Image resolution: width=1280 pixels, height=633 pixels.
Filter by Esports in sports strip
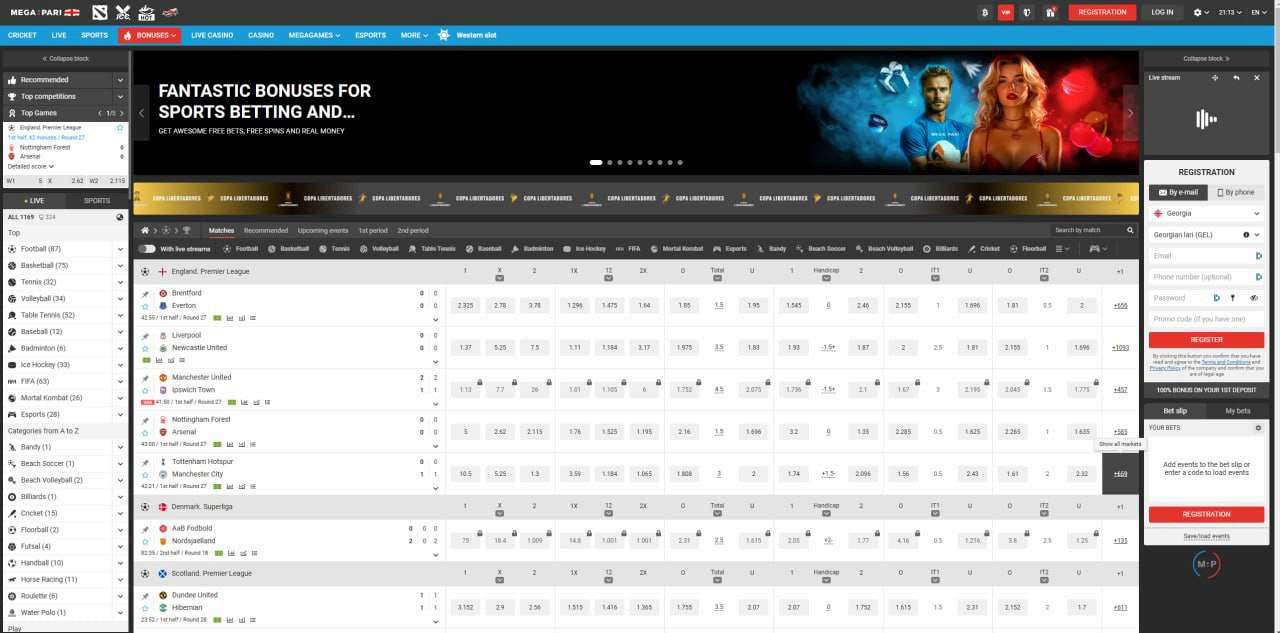730,248
